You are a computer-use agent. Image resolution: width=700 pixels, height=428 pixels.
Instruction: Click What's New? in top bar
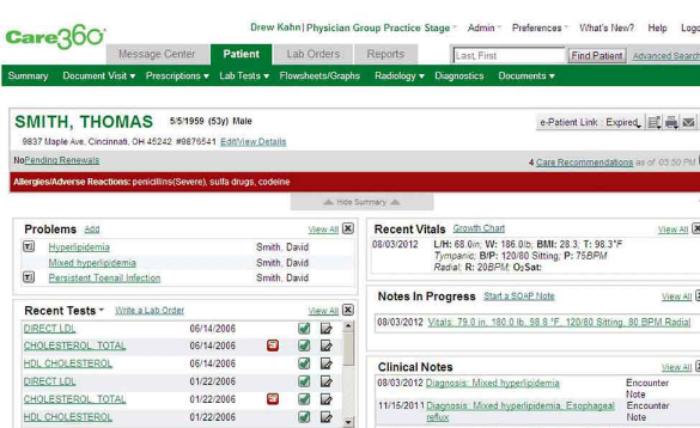[x=606, y=28]
